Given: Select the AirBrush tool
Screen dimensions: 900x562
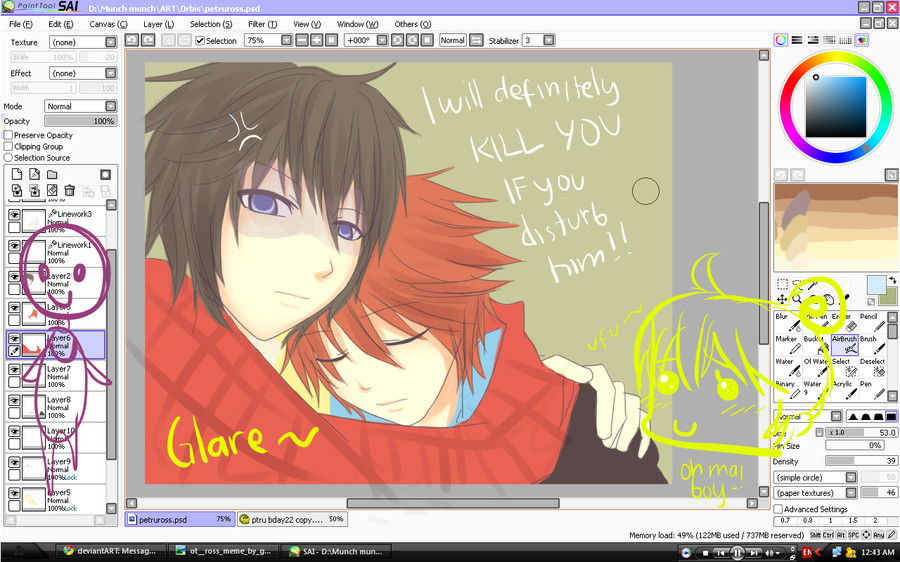Looking at the screenshot, I should [844, 344].
